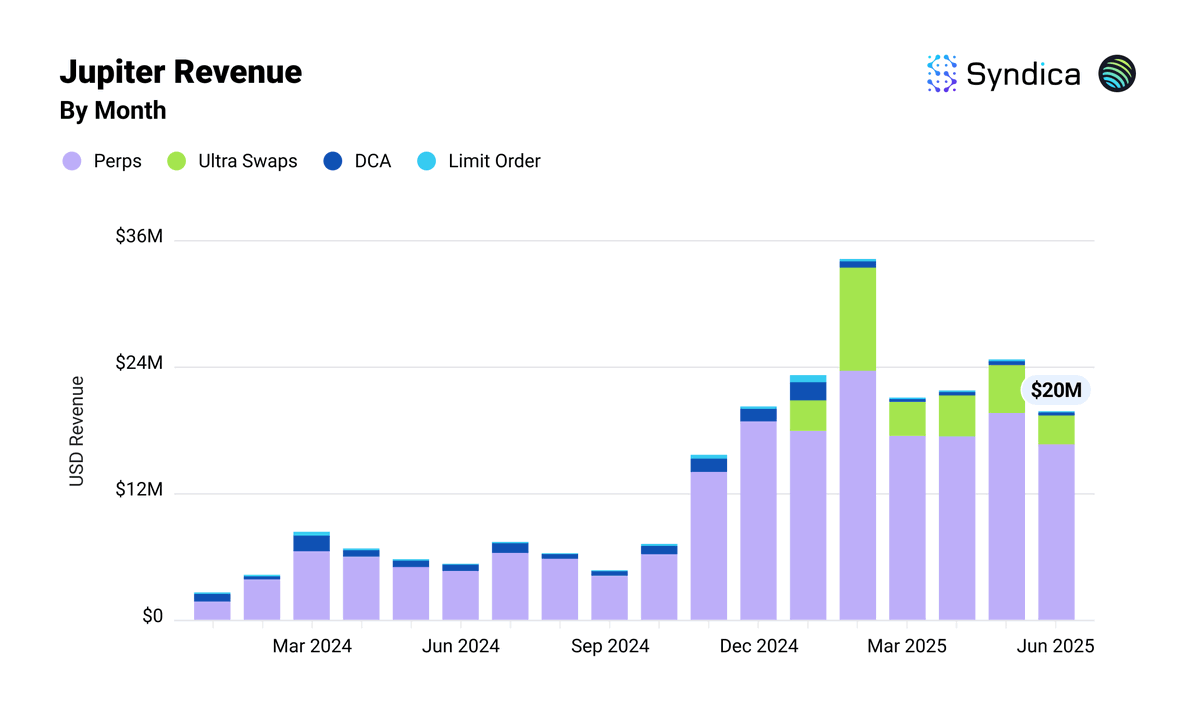Image resolution: width=1200 pixels, height=719 pixels.
Task: Click the Perps lavender legend dot
Action: (71, 161)
